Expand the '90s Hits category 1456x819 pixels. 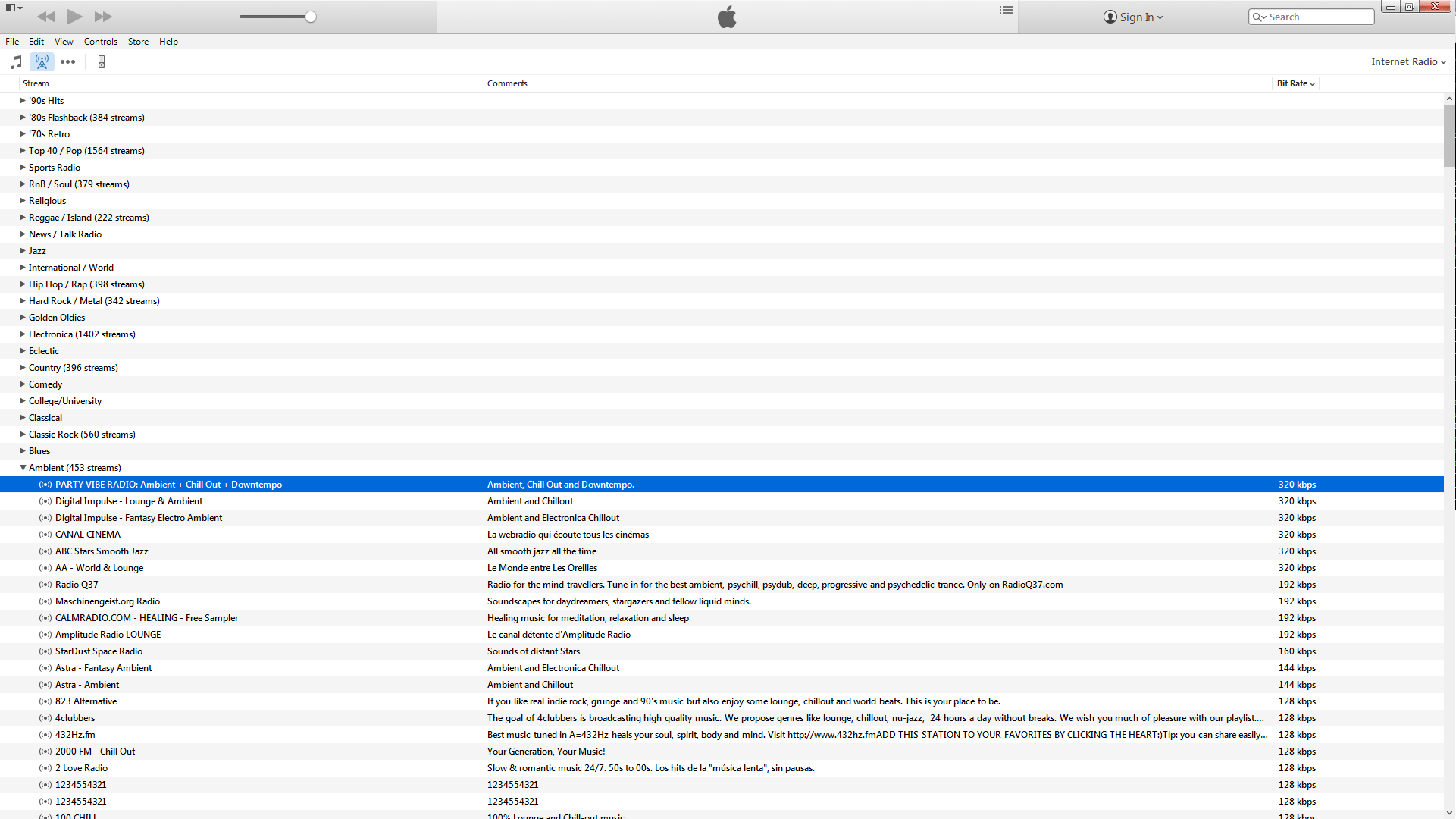pos(22,100)
